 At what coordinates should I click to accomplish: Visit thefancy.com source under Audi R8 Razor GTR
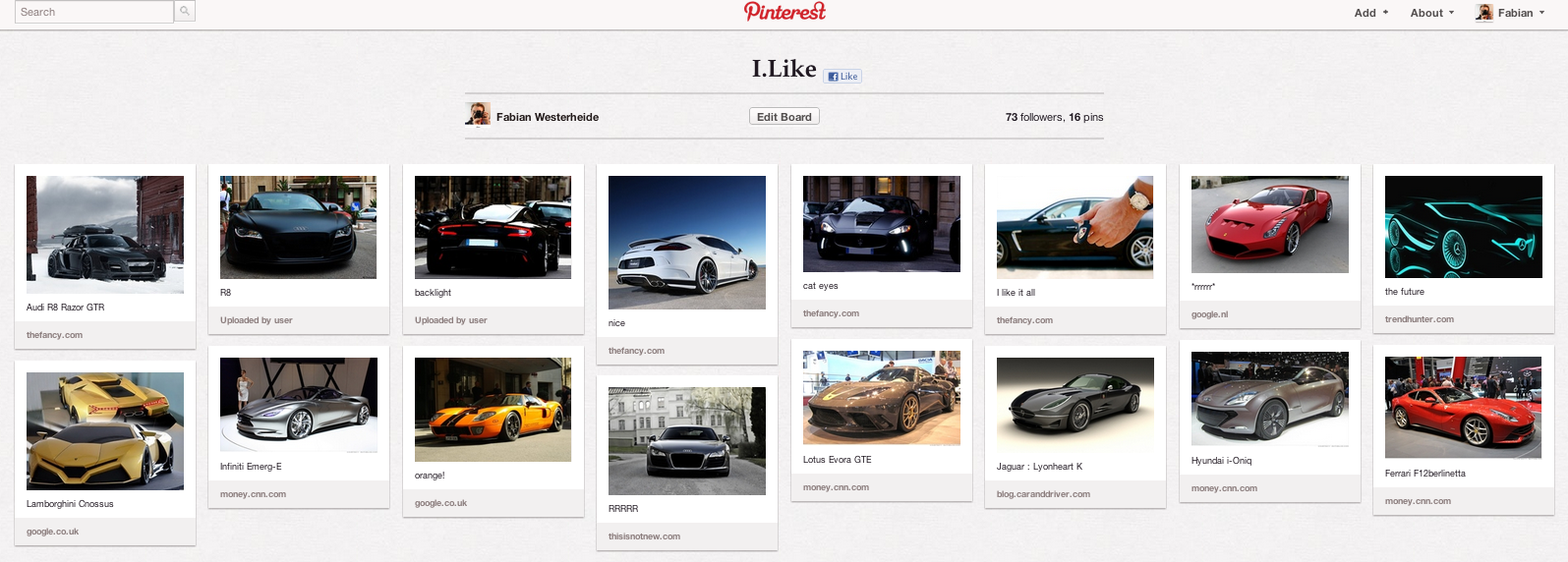coord(54,335)
